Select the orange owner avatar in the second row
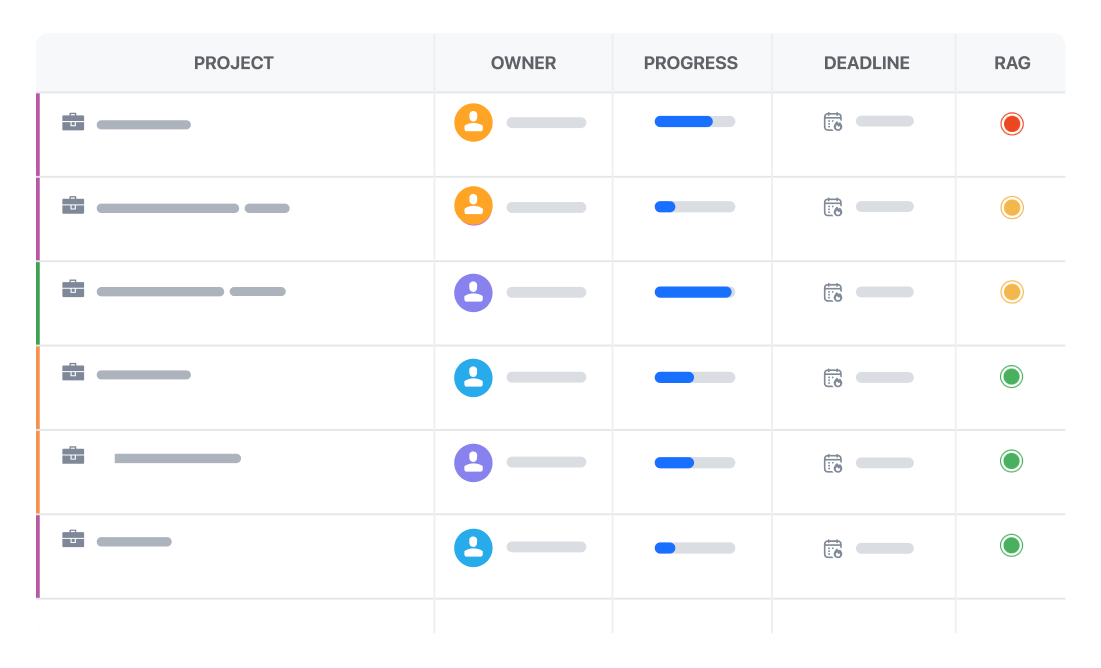Screen dimensions: 1101x668 (473, 206)
